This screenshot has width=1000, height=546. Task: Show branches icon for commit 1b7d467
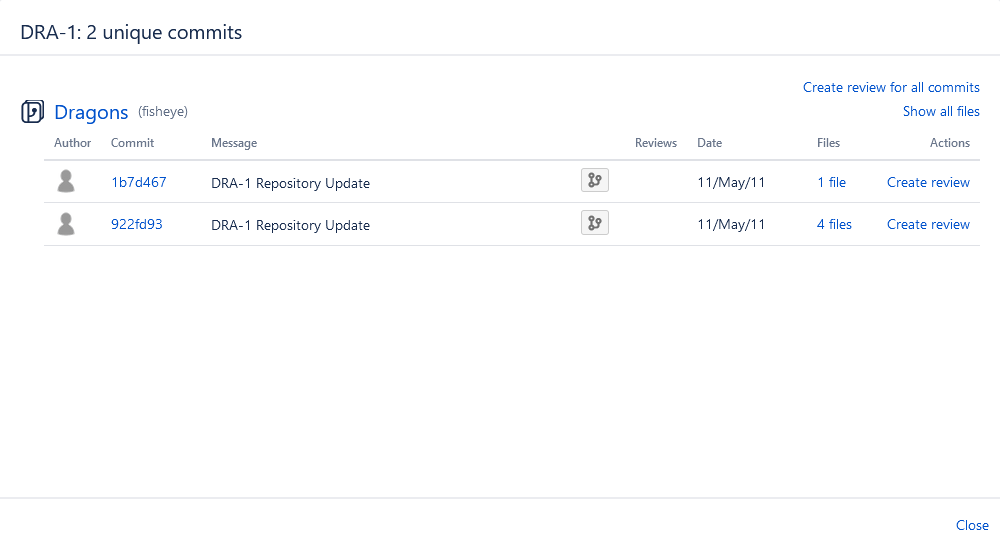tap(594, 181)
